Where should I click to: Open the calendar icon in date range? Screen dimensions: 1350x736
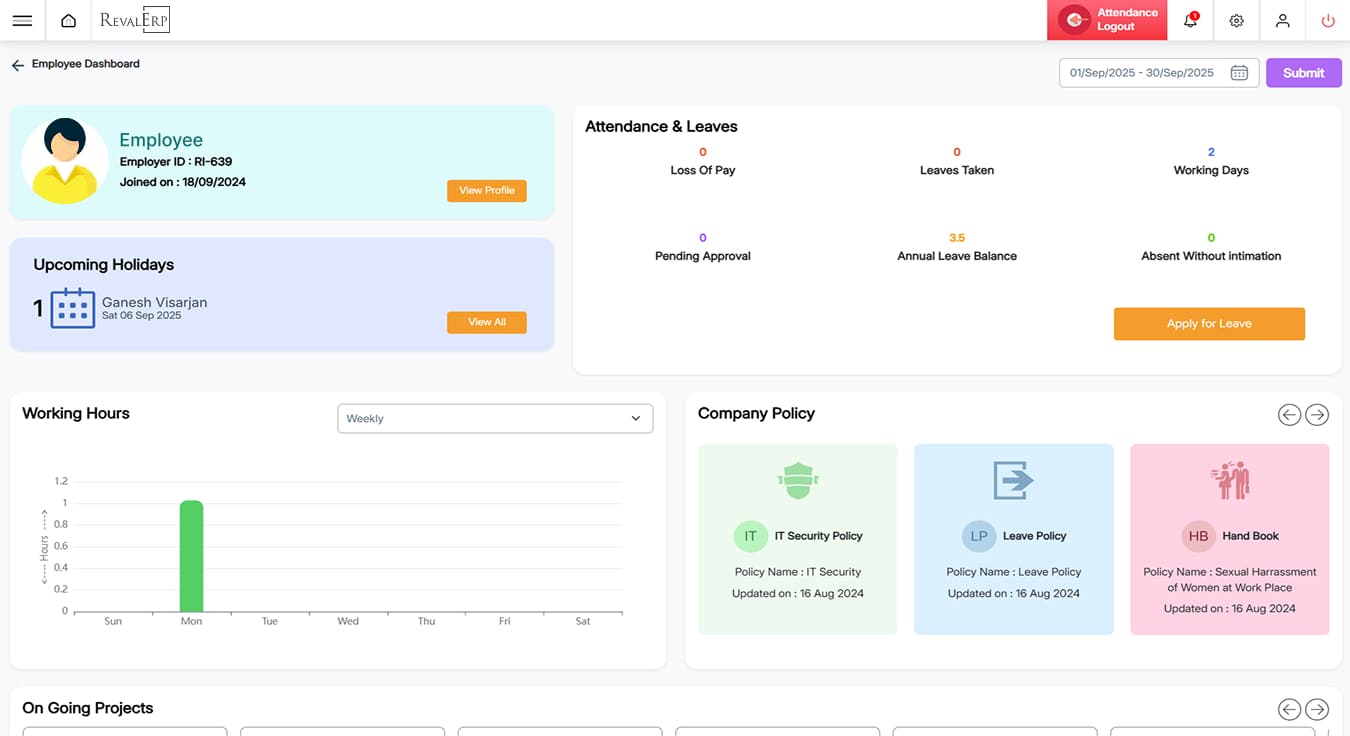pyautogui.click(x=1239, y=73)
